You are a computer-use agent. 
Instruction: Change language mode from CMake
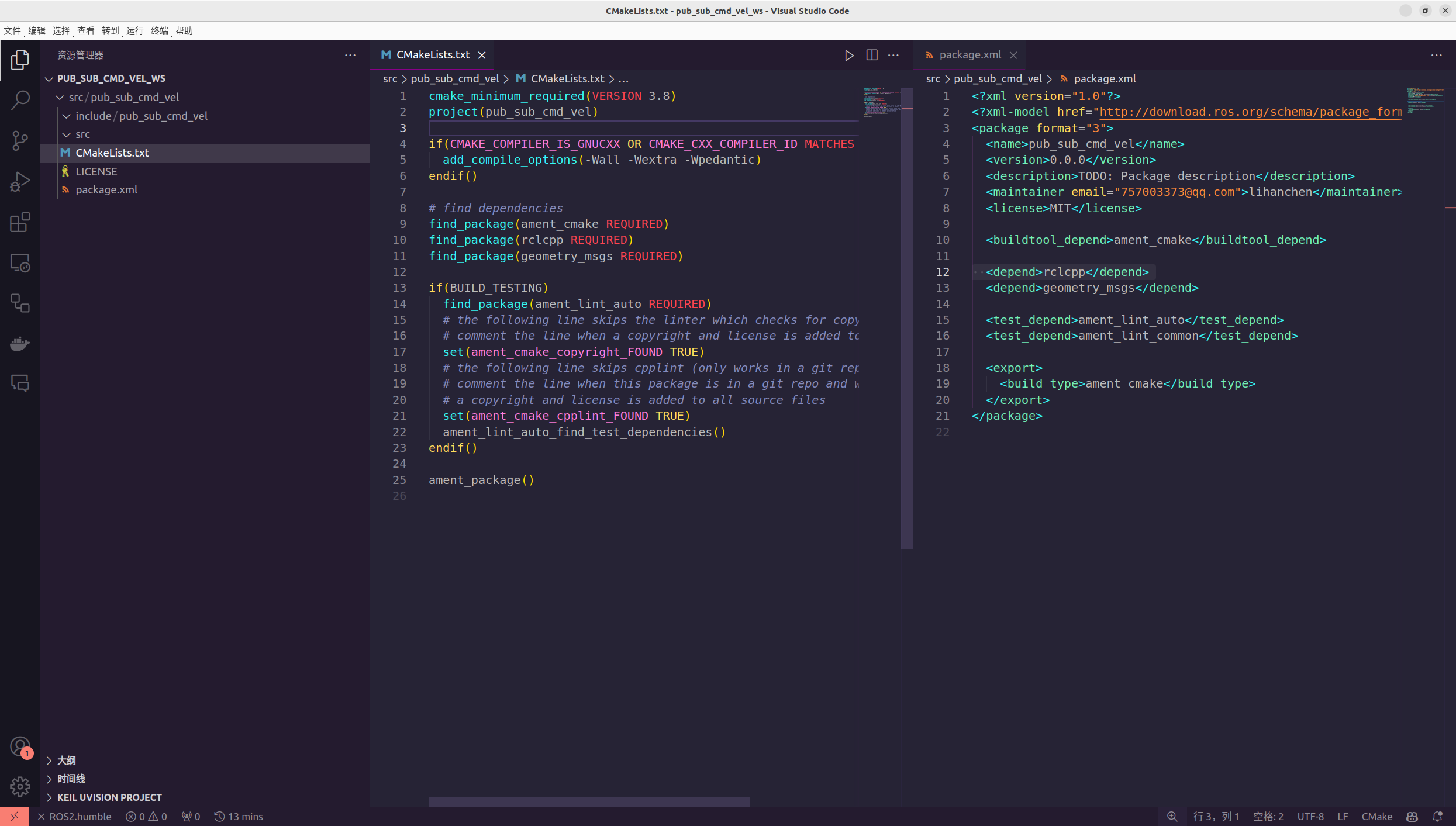(1376, 817)
